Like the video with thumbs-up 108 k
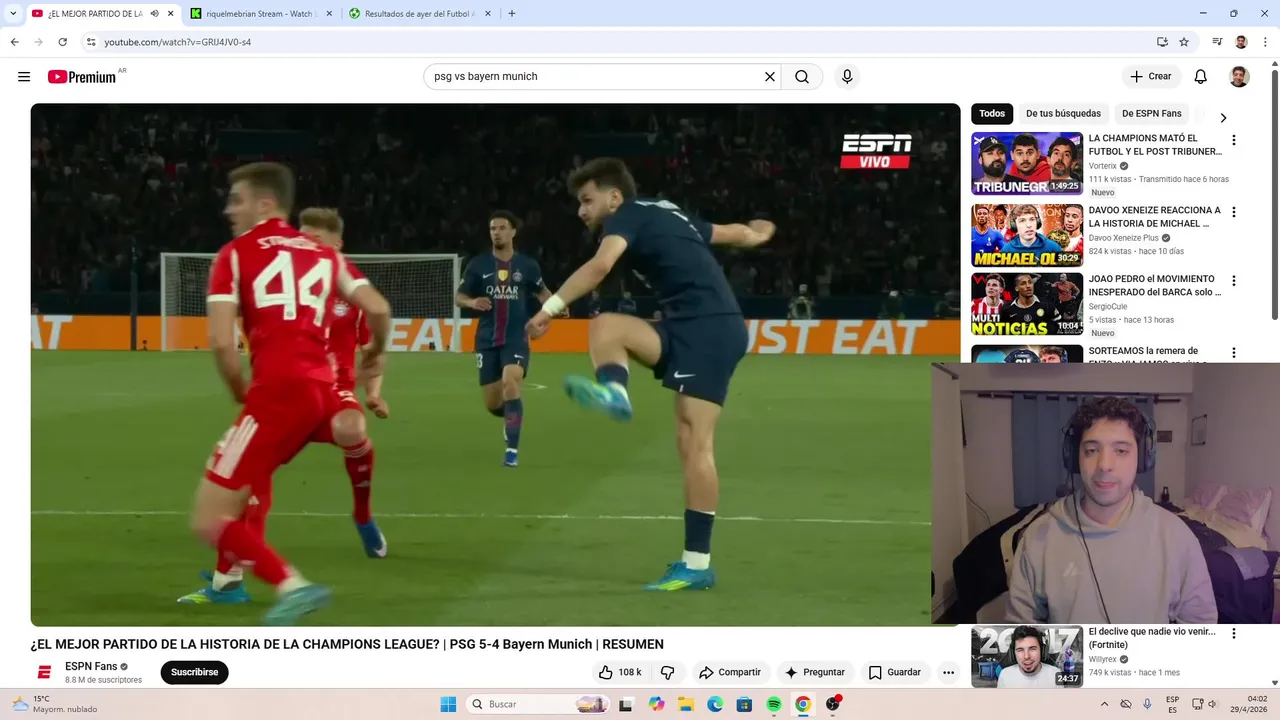 click(621, 672)
